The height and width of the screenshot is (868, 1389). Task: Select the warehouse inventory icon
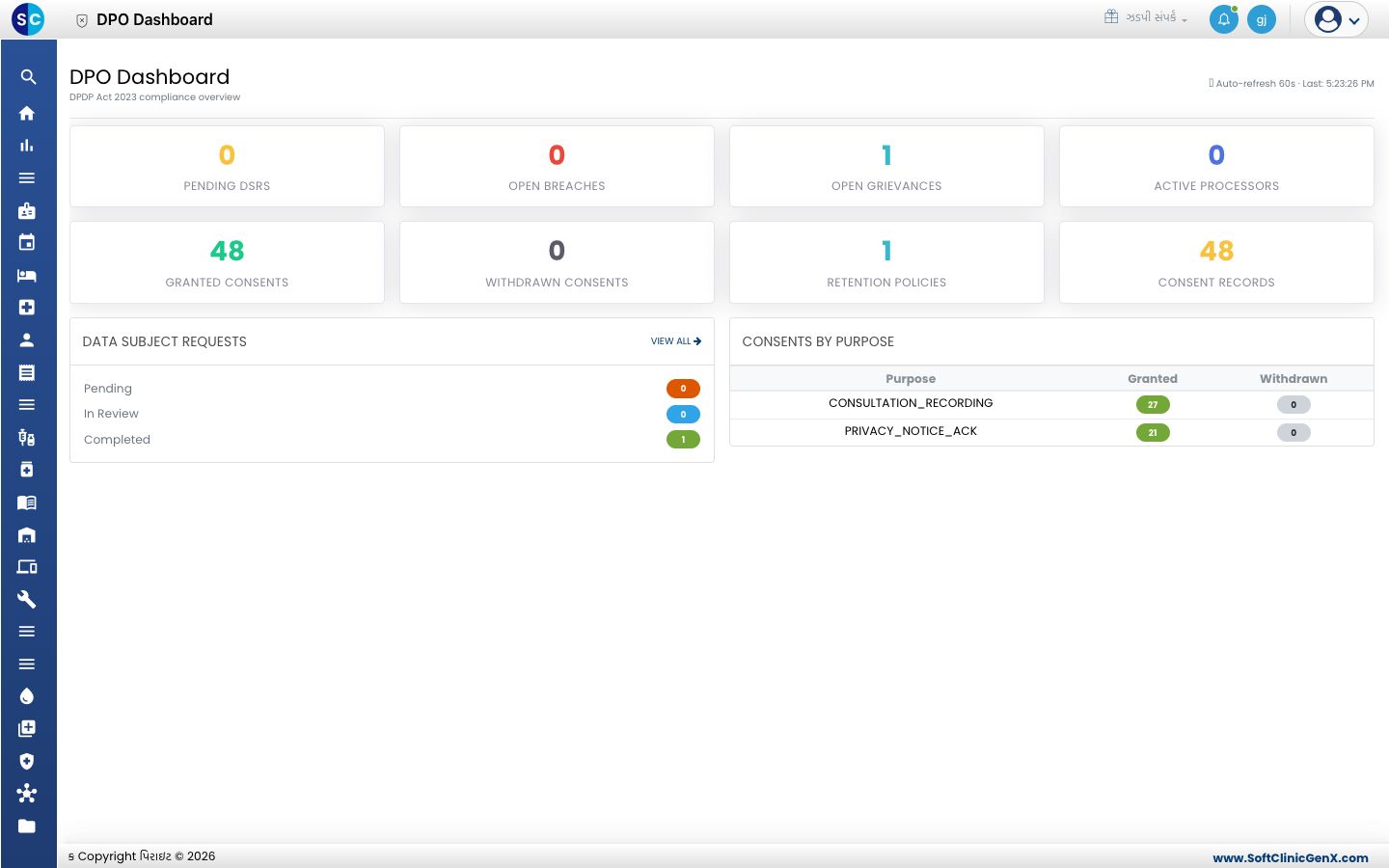[27, 534]
